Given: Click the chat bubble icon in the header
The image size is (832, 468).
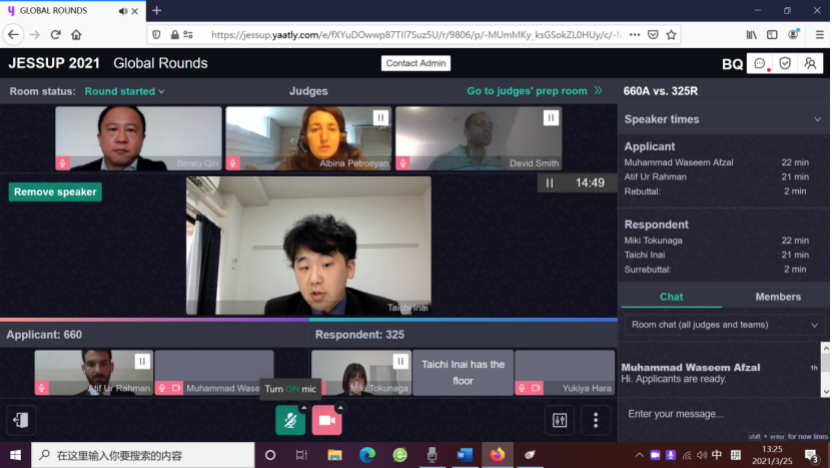Looking at the screenshot, I should pyautogui.click(x=760, y=63).
